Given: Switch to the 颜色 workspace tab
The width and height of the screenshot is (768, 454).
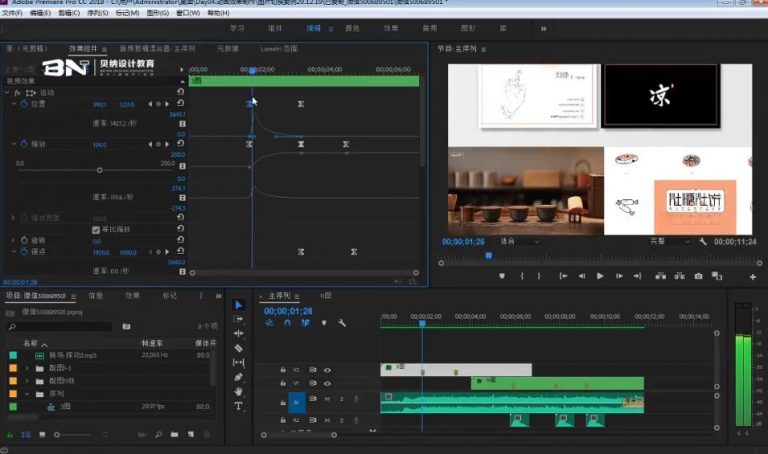Looking at the screenshot, I should coord(353,29).
